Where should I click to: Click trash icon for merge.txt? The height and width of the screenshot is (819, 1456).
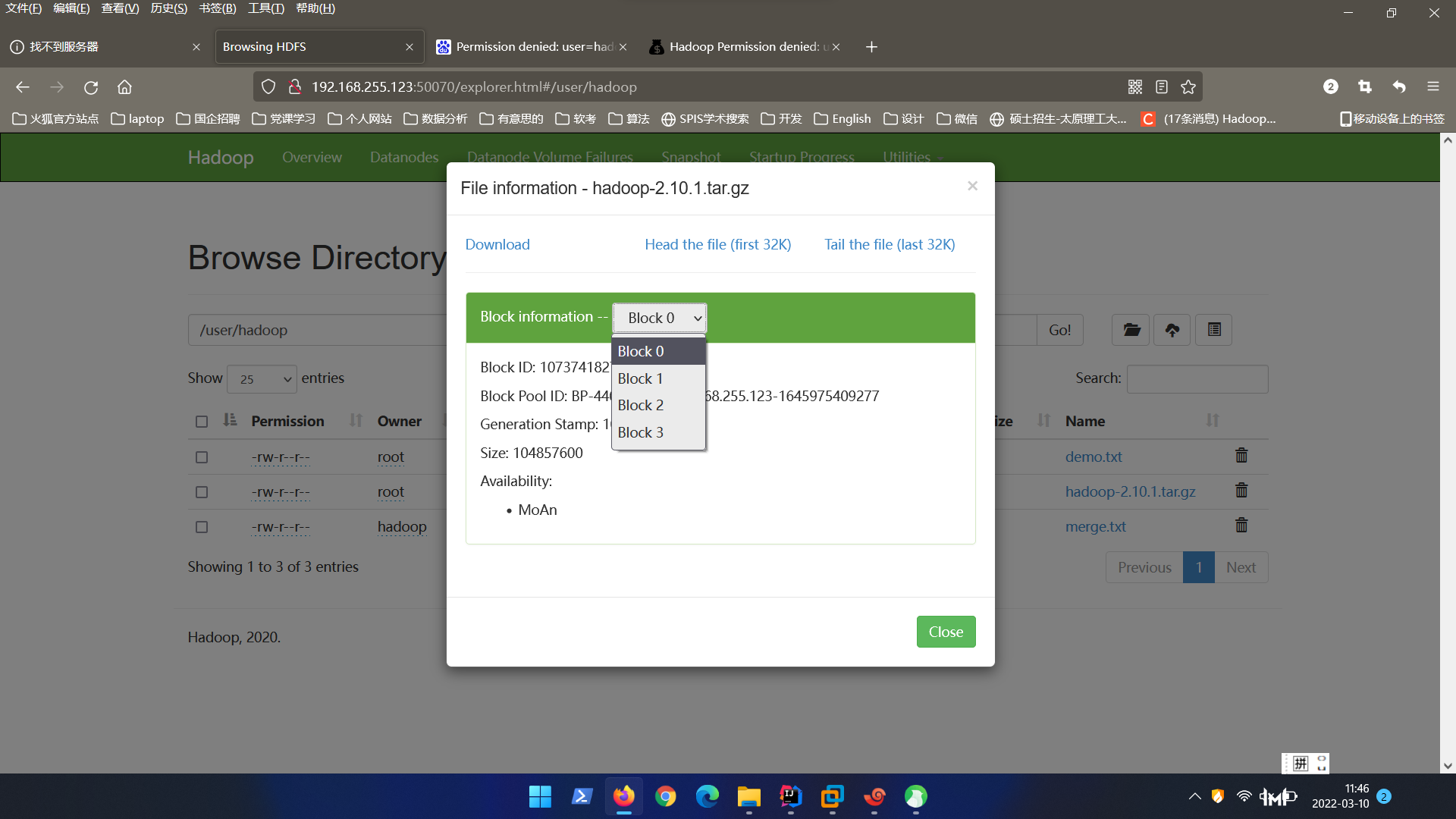(x=1241, y=526)
